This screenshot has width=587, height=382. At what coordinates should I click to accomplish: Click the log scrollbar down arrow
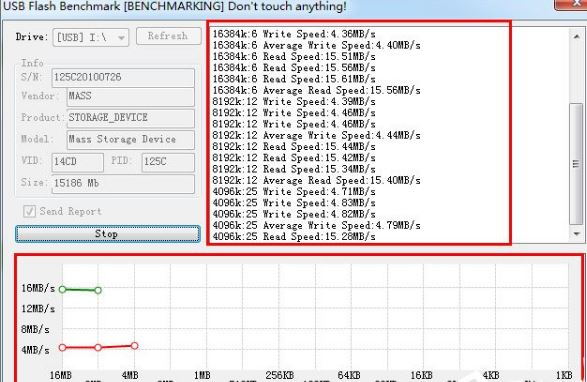point(577,234)
